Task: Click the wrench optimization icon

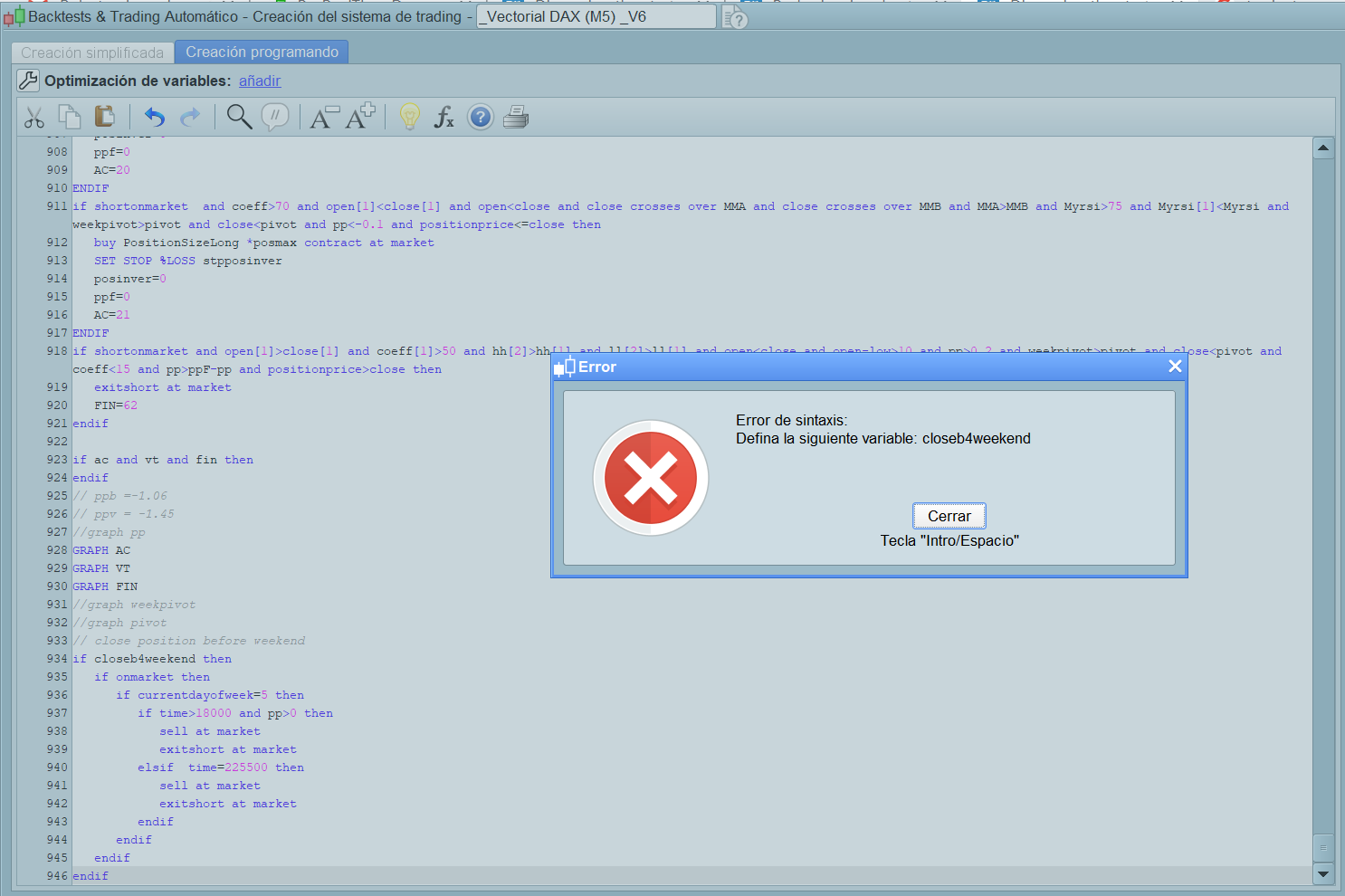Action: (28, 81)
